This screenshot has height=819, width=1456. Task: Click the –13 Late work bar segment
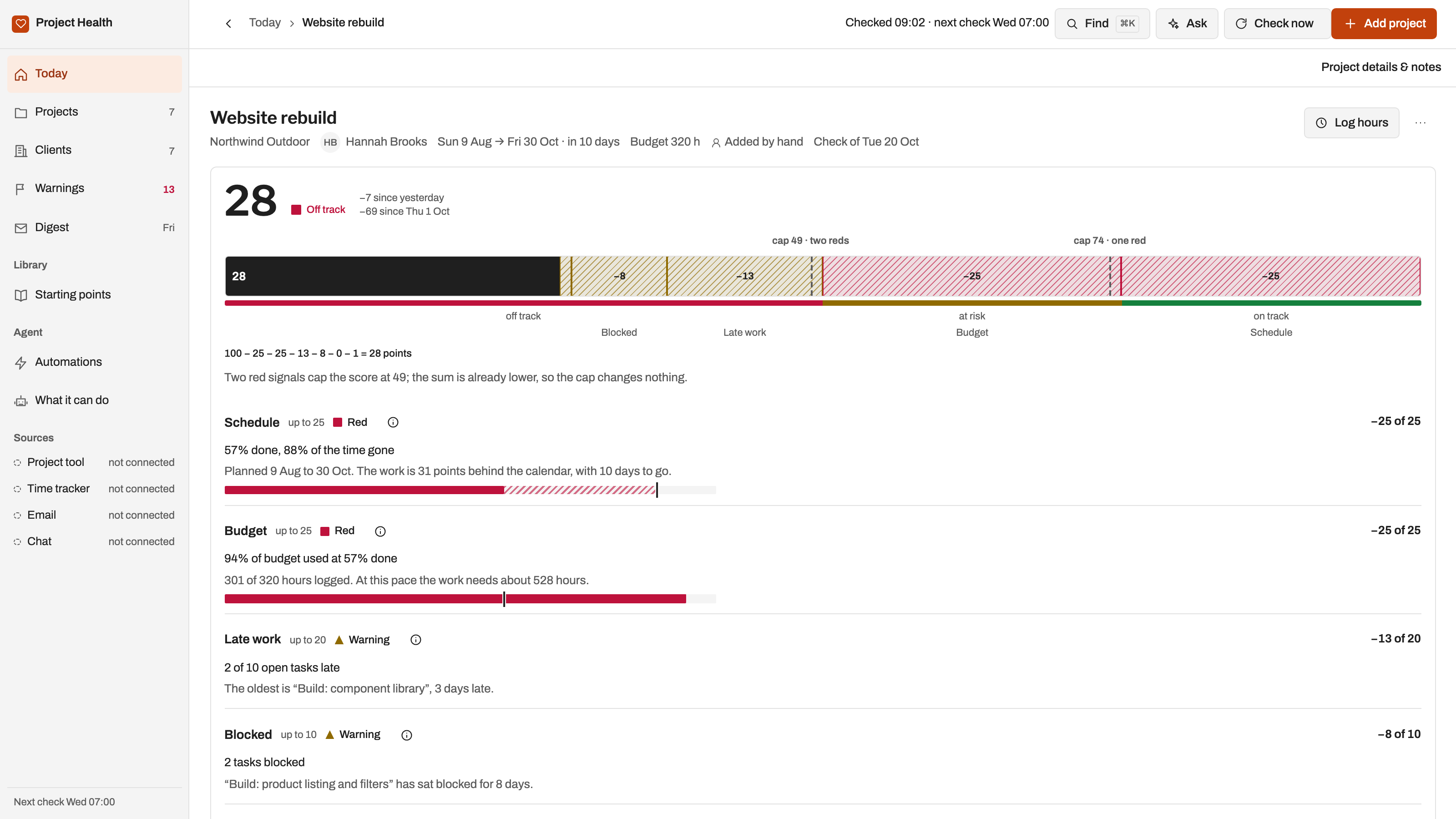[x=744, y=276]
